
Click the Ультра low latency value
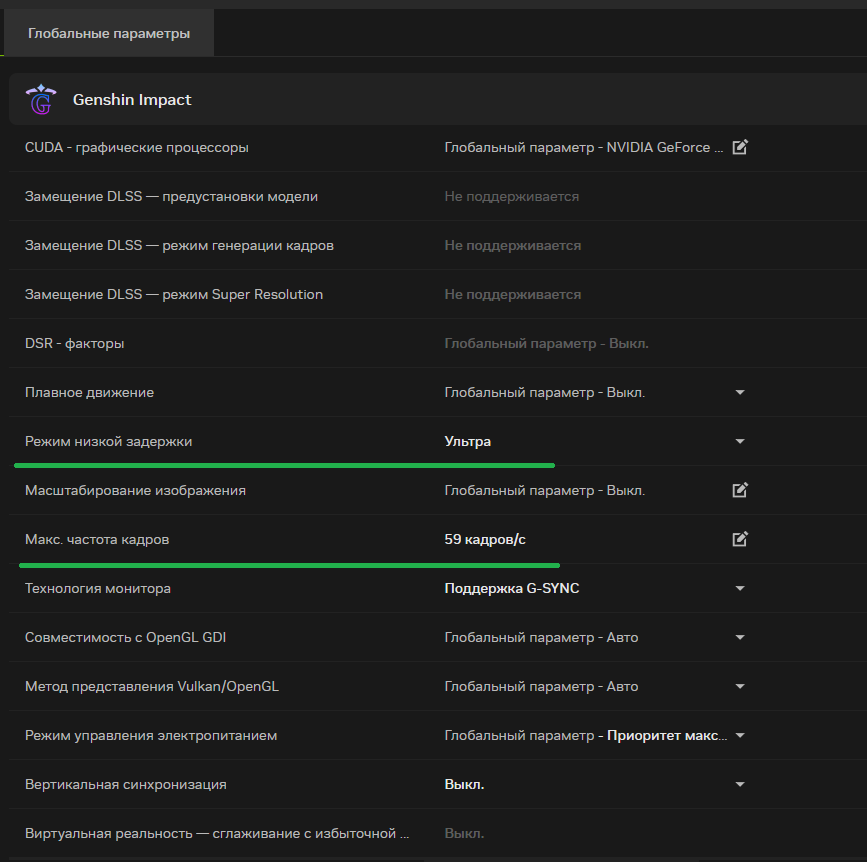point(468,442)
